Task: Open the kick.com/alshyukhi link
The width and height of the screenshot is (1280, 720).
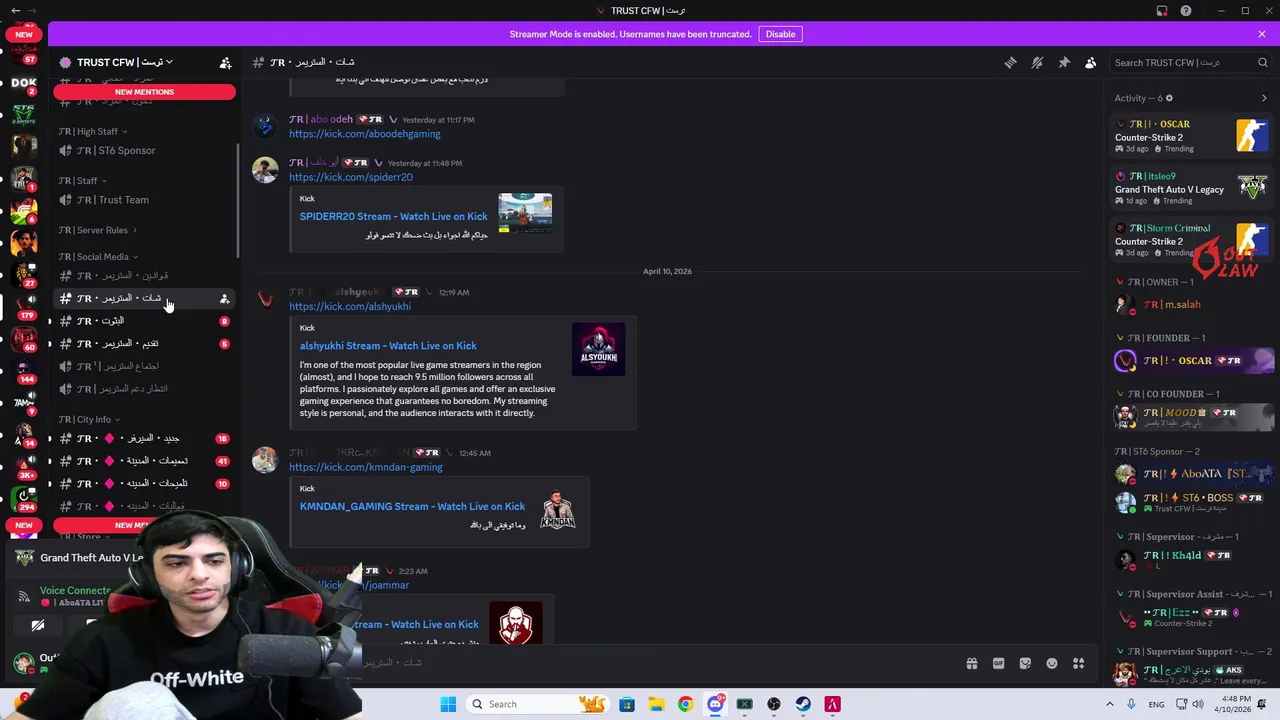Action: [349, 307]
